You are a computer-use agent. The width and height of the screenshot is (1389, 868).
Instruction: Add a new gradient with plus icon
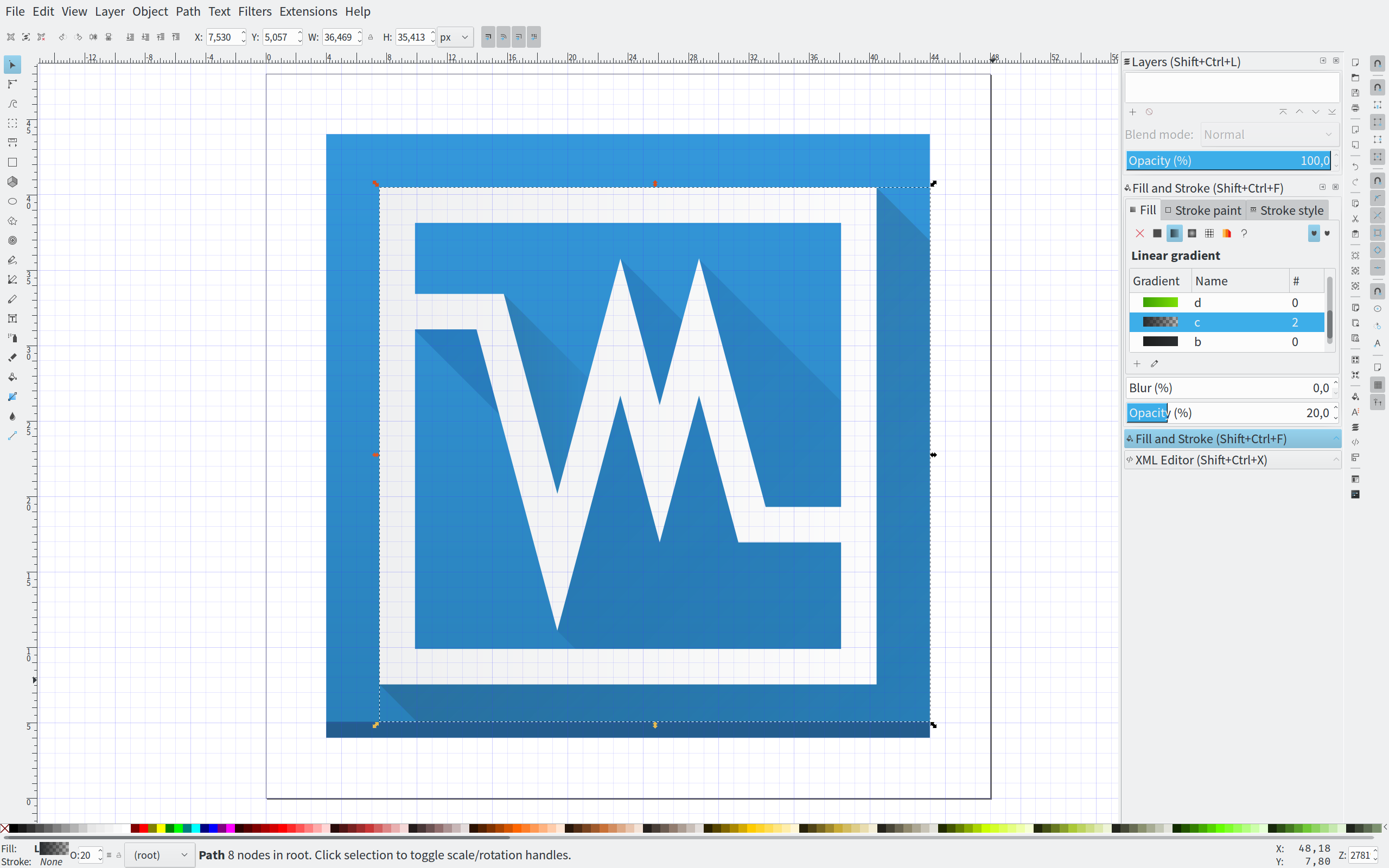point(1137,364)
